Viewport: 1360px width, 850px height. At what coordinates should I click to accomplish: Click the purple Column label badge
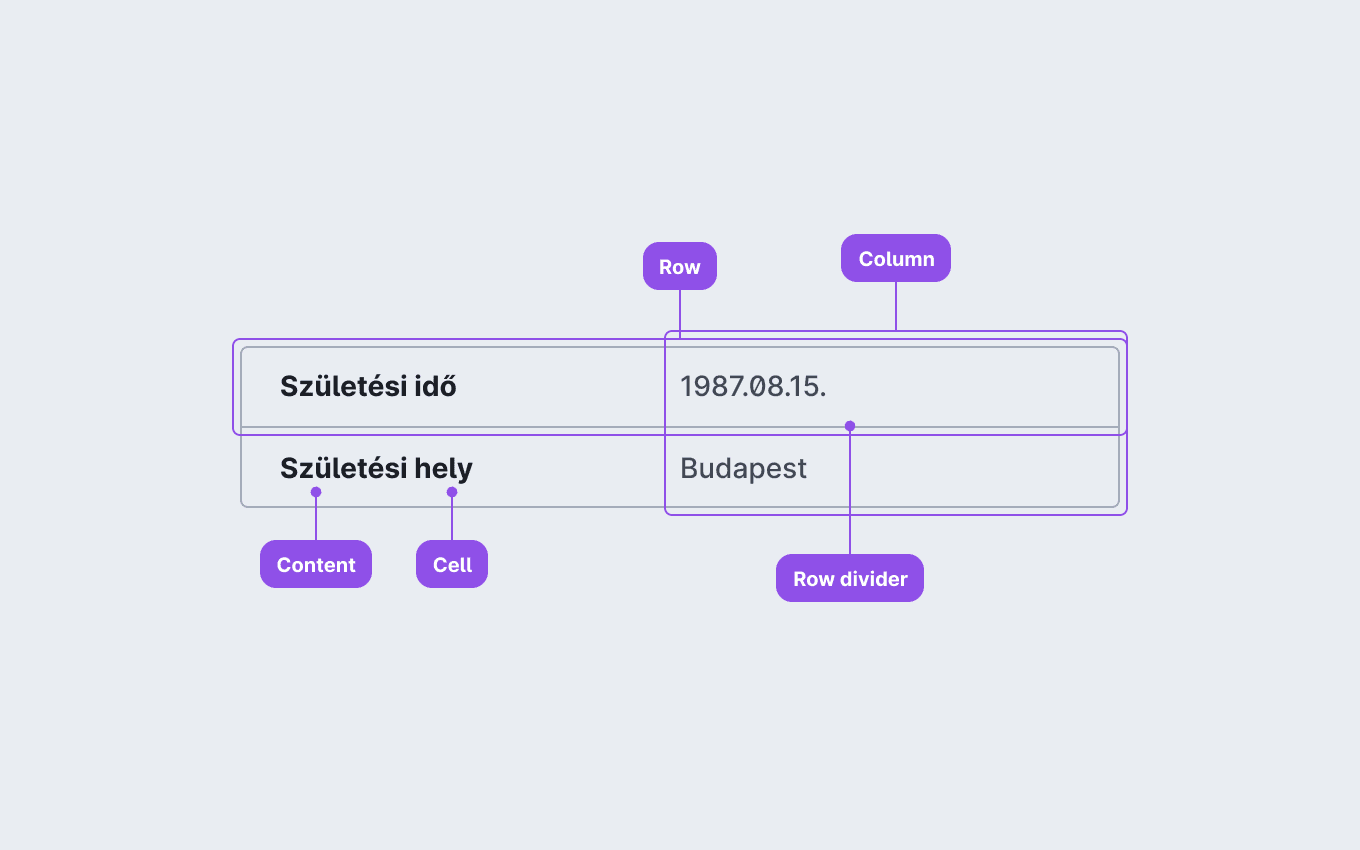pos(896,258)
